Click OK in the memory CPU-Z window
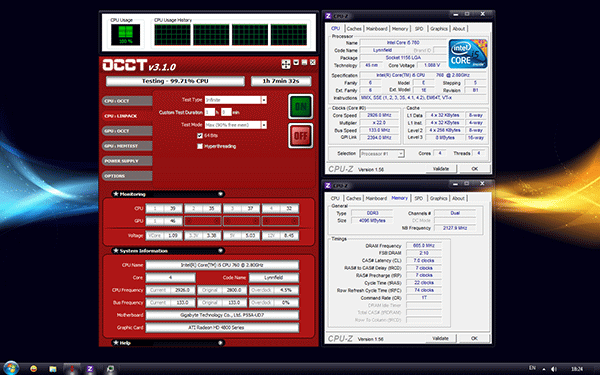The width and height of the screenshot is (600, 375). coord(474,338)
